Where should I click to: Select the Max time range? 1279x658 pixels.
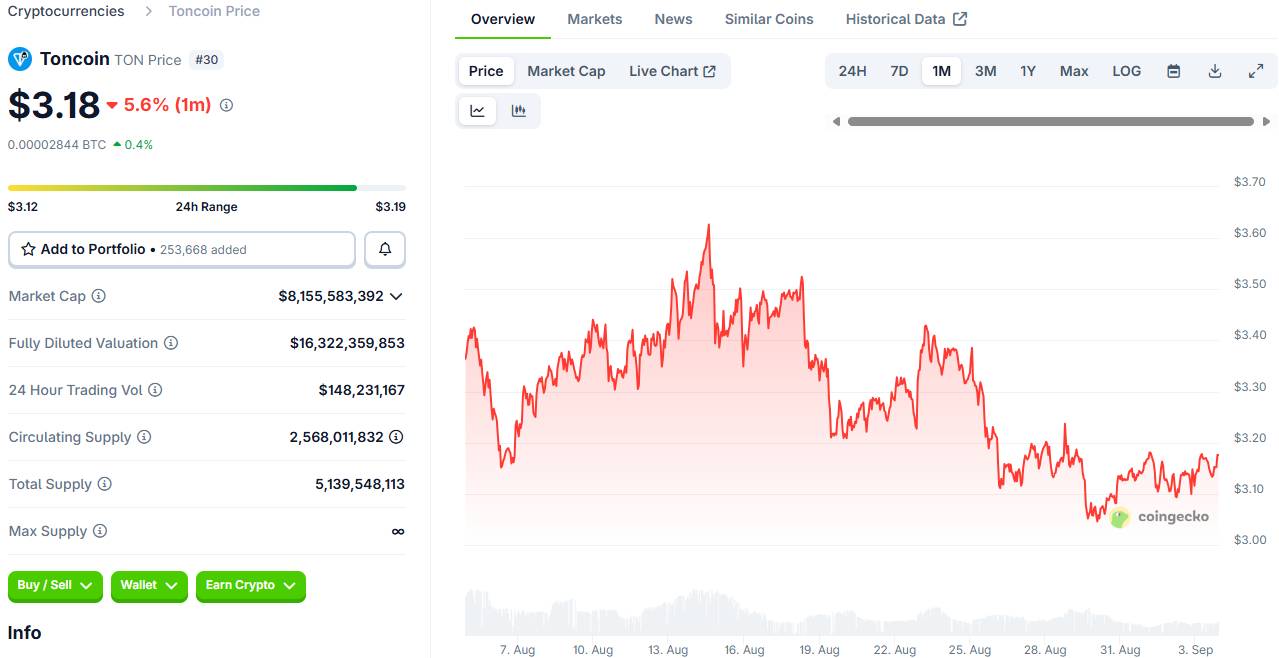click(1074, 71)
